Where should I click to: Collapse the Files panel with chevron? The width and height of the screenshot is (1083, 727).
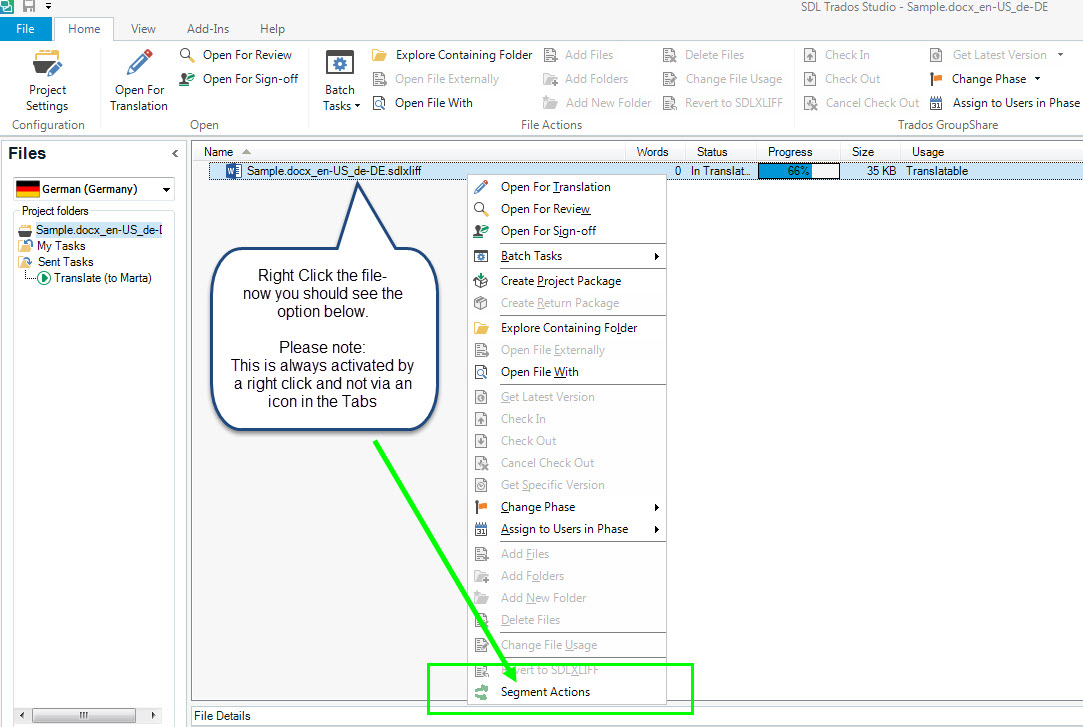coord(175,154)
